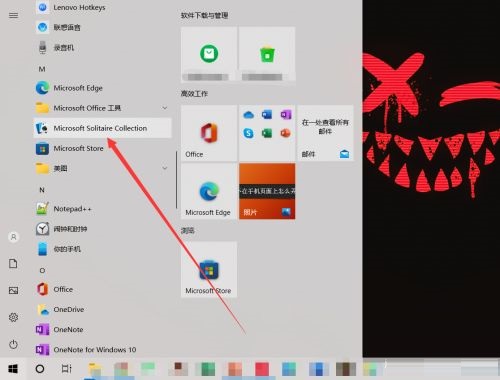Open the alarm and clock app
The width and height of the screenshot is (500, 380).
(x=102, y=229)
